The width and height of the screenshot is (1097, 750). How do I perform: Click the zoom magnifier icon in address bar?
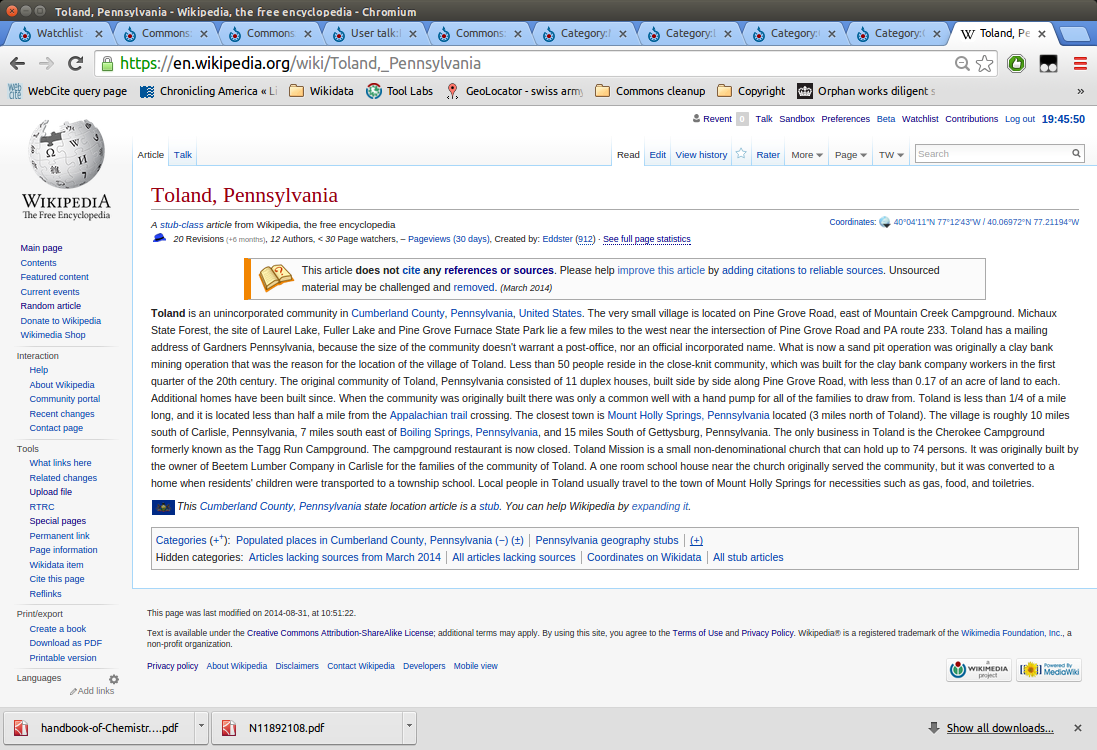coord(962,64)
